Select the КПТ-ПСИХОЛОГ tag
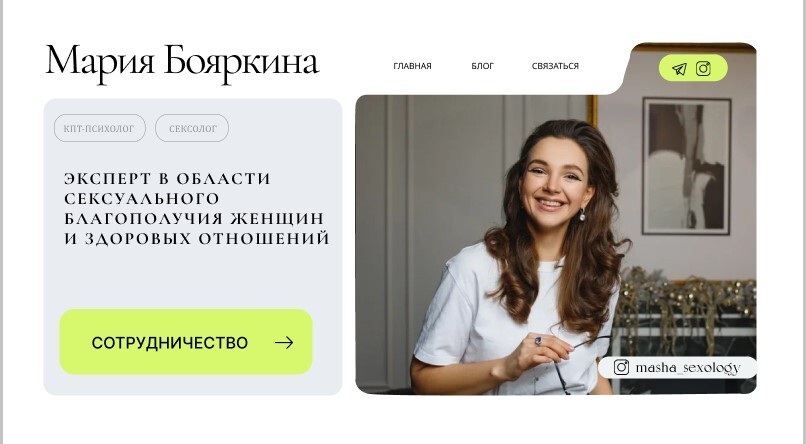The width and height of the screenshot is (806, 444). pos(100,128)
